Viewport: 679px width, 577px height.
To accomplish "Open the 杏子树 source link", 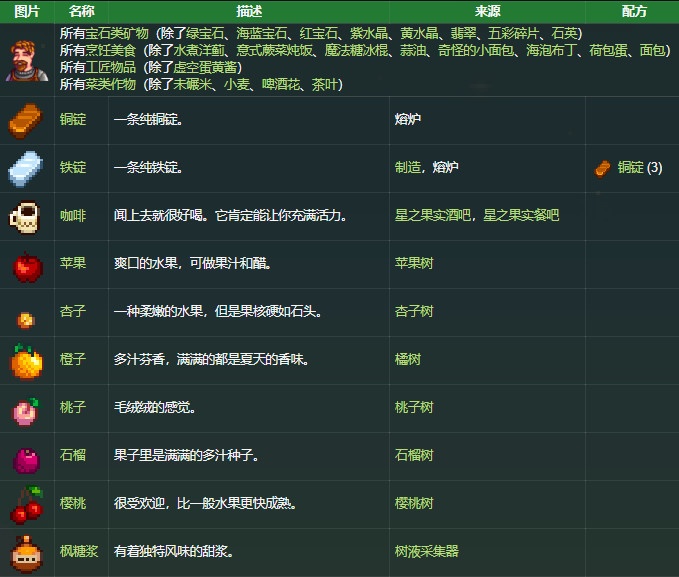I will (414, 311).
